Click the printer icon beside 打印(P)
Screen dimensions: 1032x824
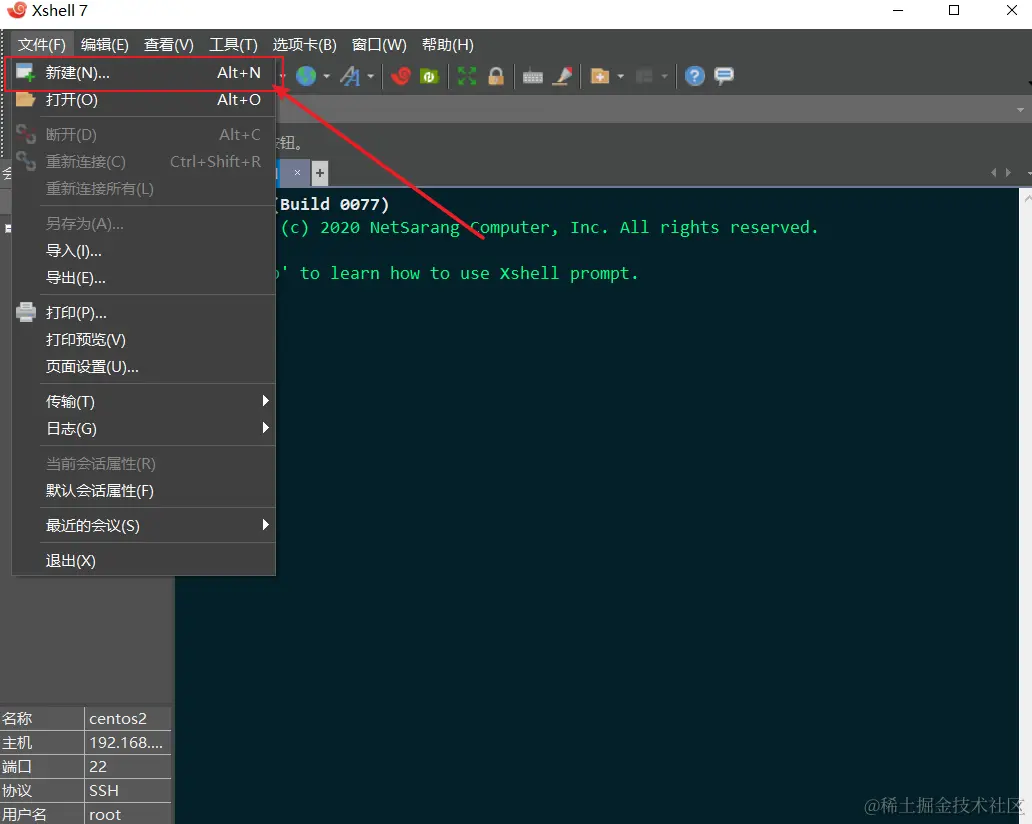[26, 312]
